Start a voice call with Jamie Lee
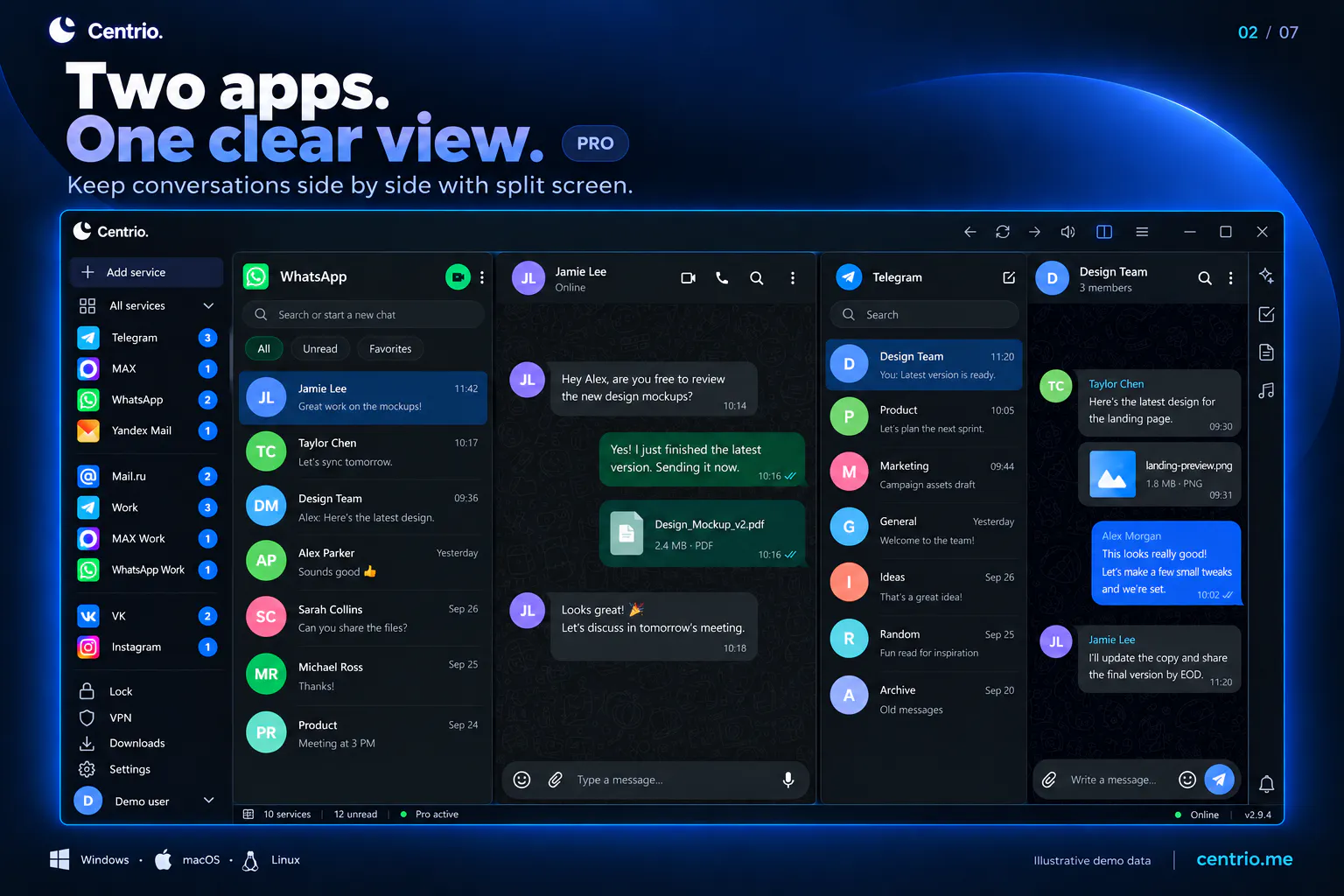Screen dimensions: 1344x896 pos(722,277)
